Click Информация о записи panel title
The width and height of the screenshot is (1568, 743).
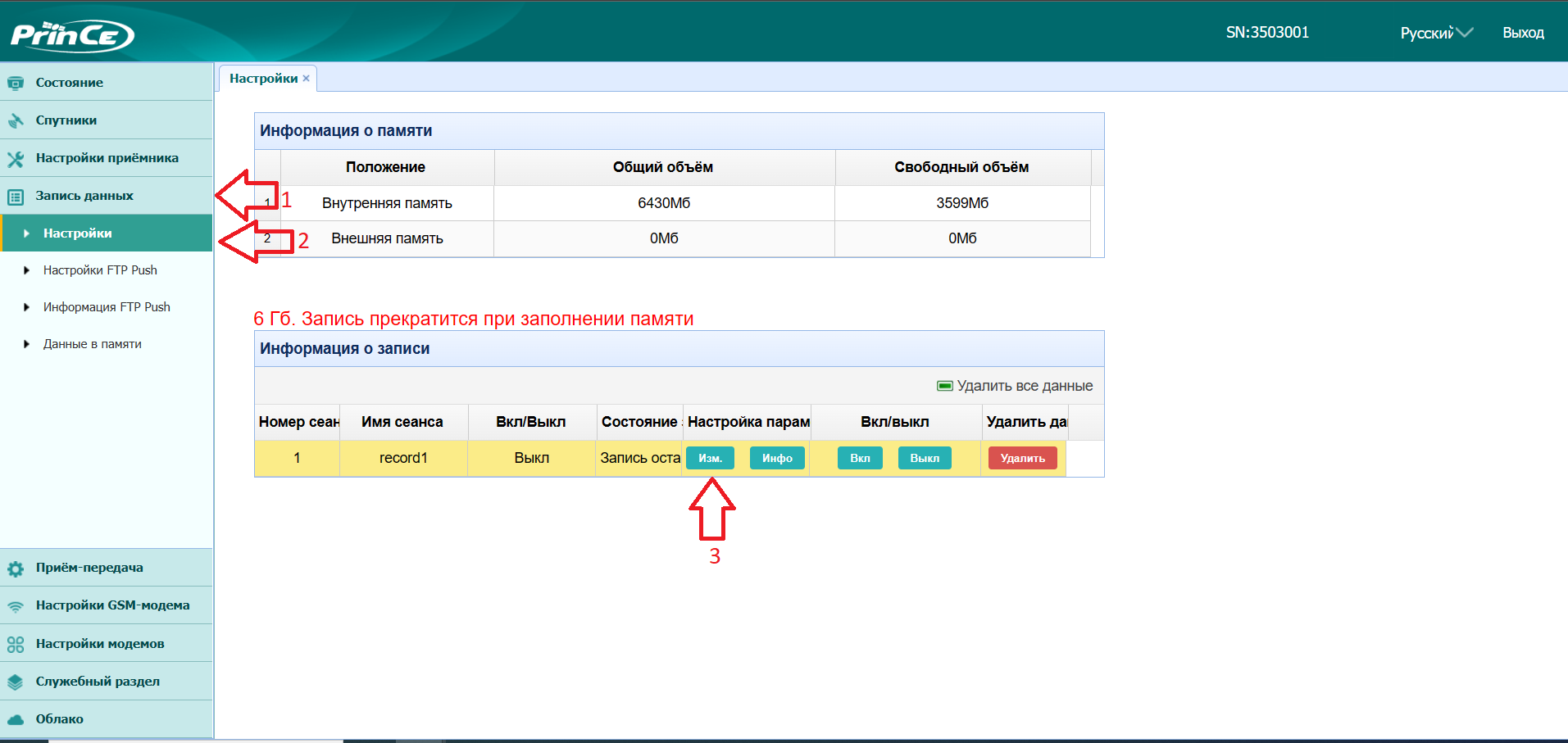(344, 349)
